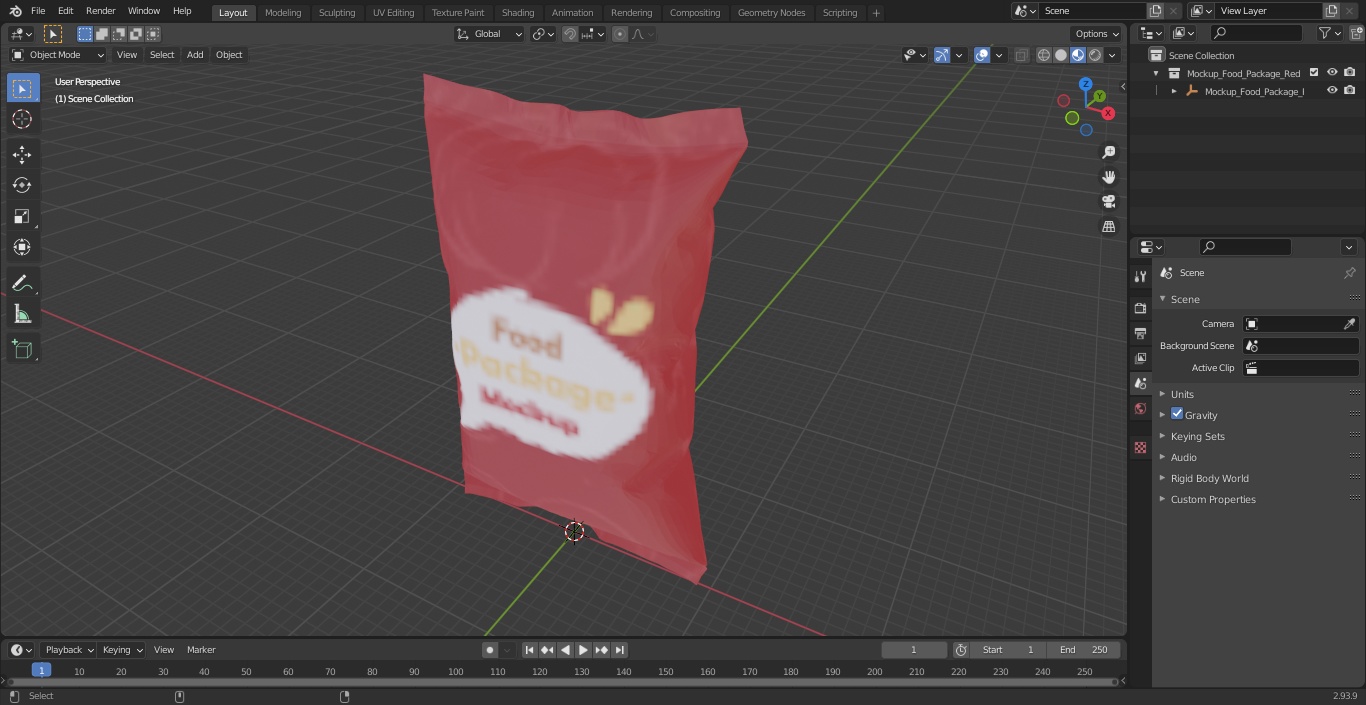Select the Add Cube tool

pyautogui.click(x=22, y=350)
